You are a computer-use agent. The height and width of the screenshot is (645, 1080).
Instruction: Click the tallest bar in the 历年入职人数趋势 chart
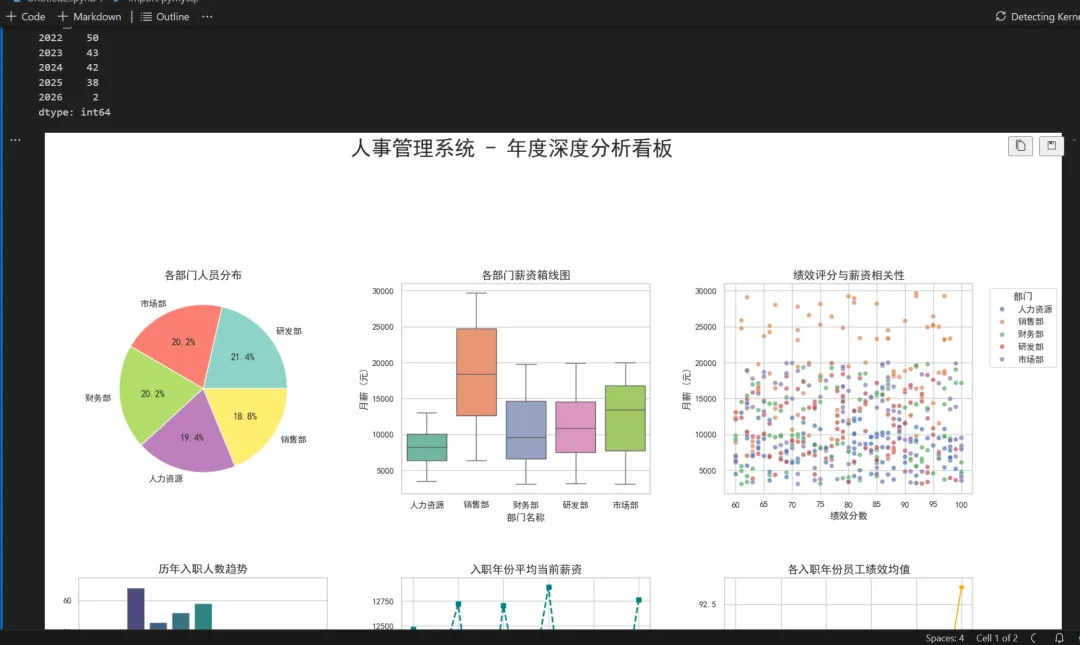coord(136,608)
